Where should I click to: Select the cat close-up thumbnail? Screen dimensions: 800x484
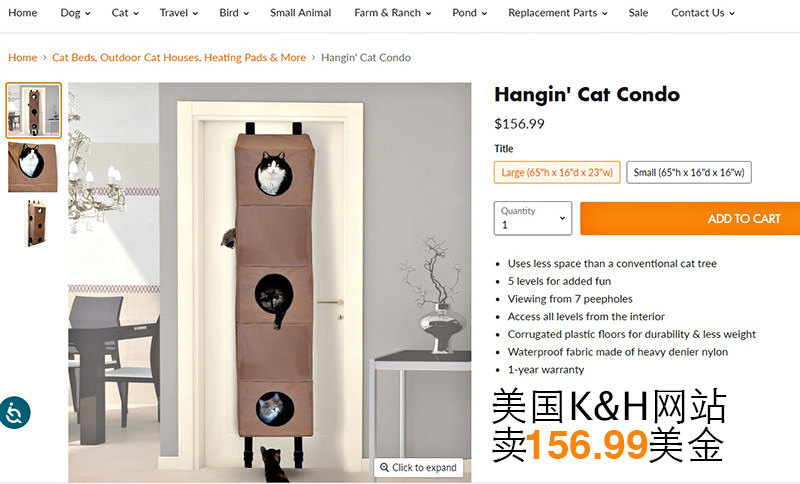(x=33, y=167)
